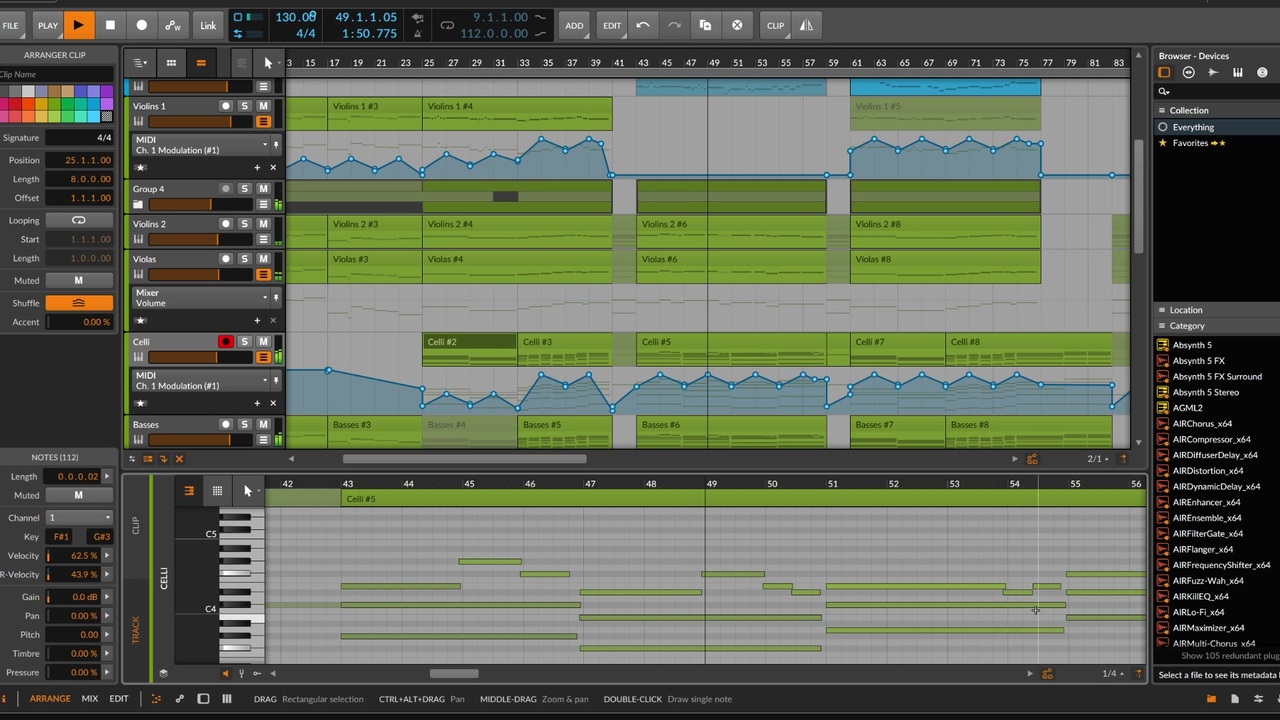Screen dimensions: 1280x720
Task: Switch to the MIX view tab
Action: tap(90, 699)
